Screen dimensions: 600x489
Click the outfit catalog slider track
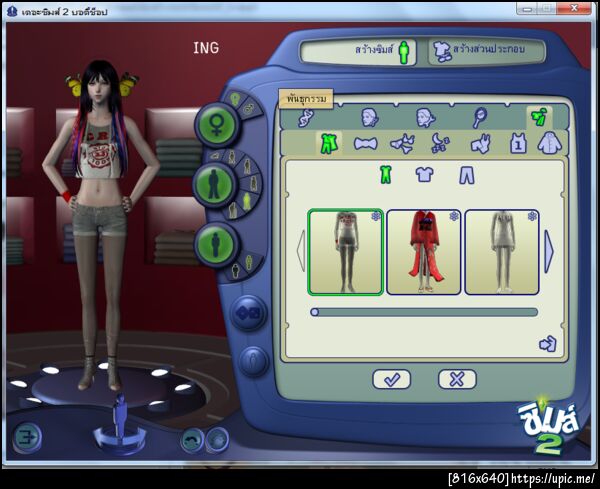tap(424, 312)
